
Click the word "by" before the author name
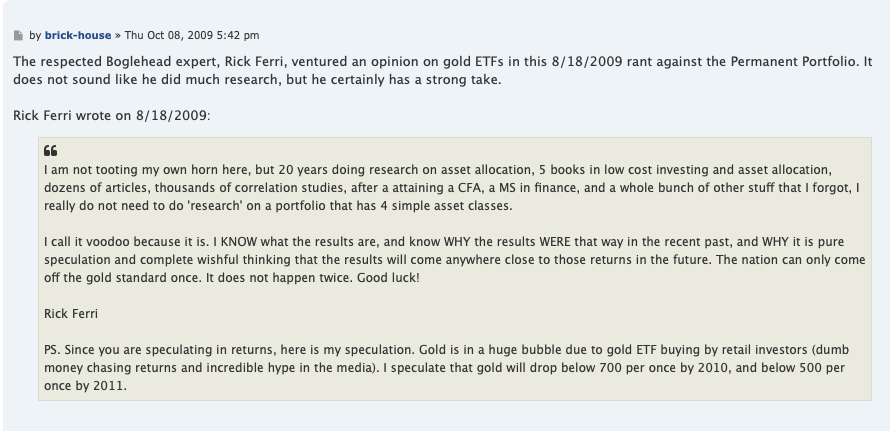click(35, 36)
